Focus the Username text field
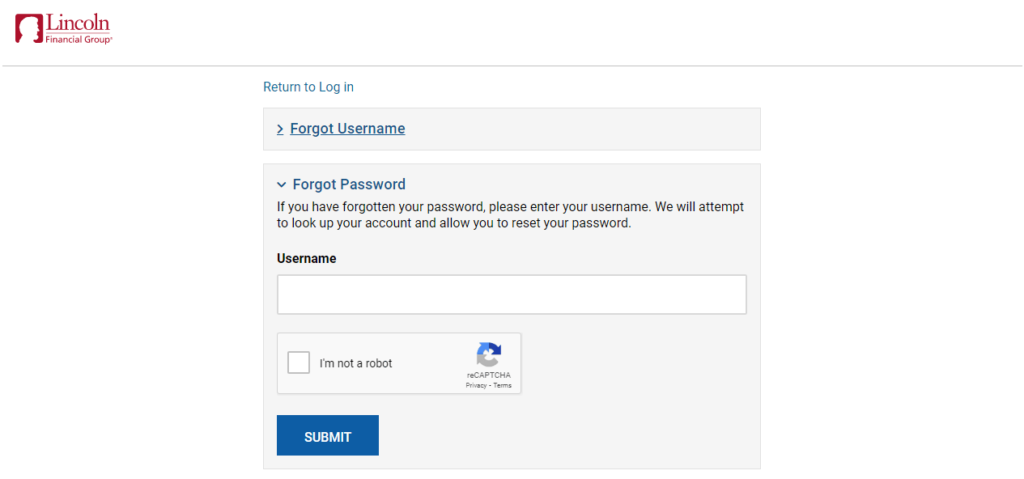 pyautogui.click(x=511, y=294)
